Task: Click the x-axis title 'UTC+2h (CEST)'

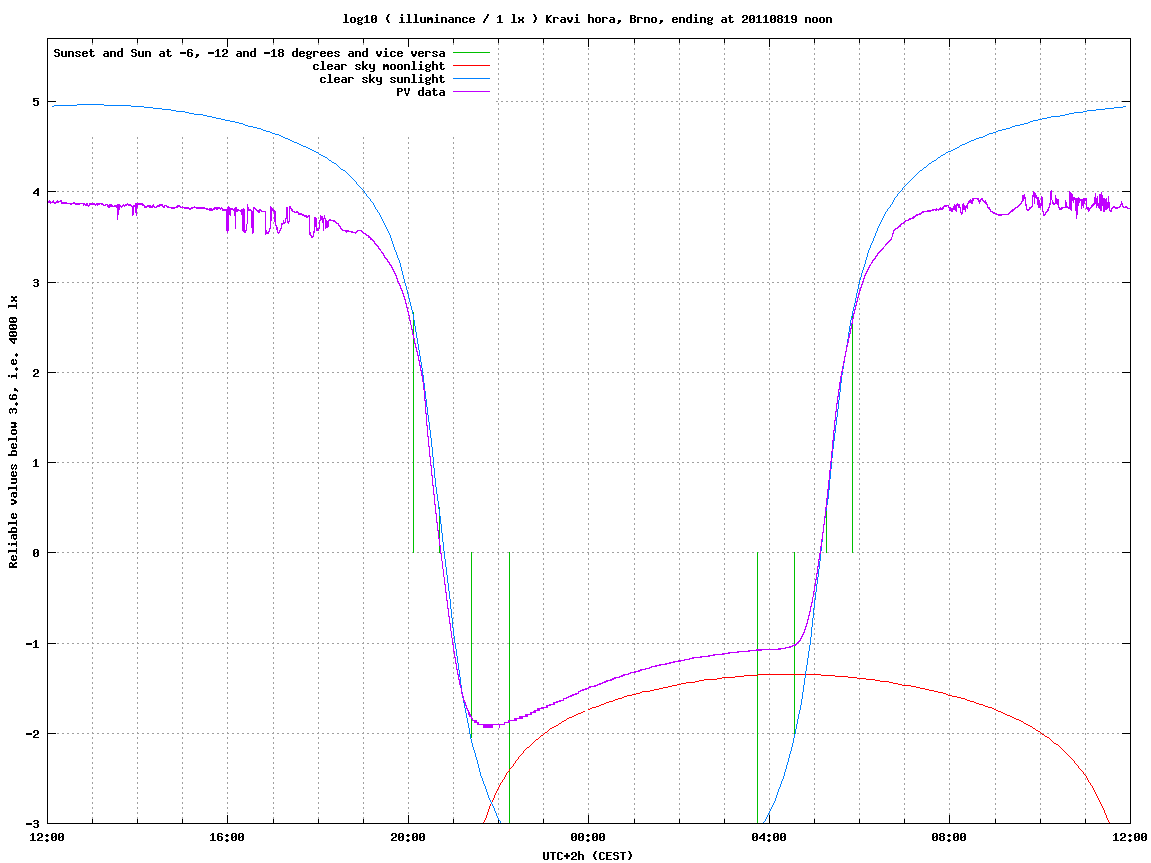Action: pos(587,856)
